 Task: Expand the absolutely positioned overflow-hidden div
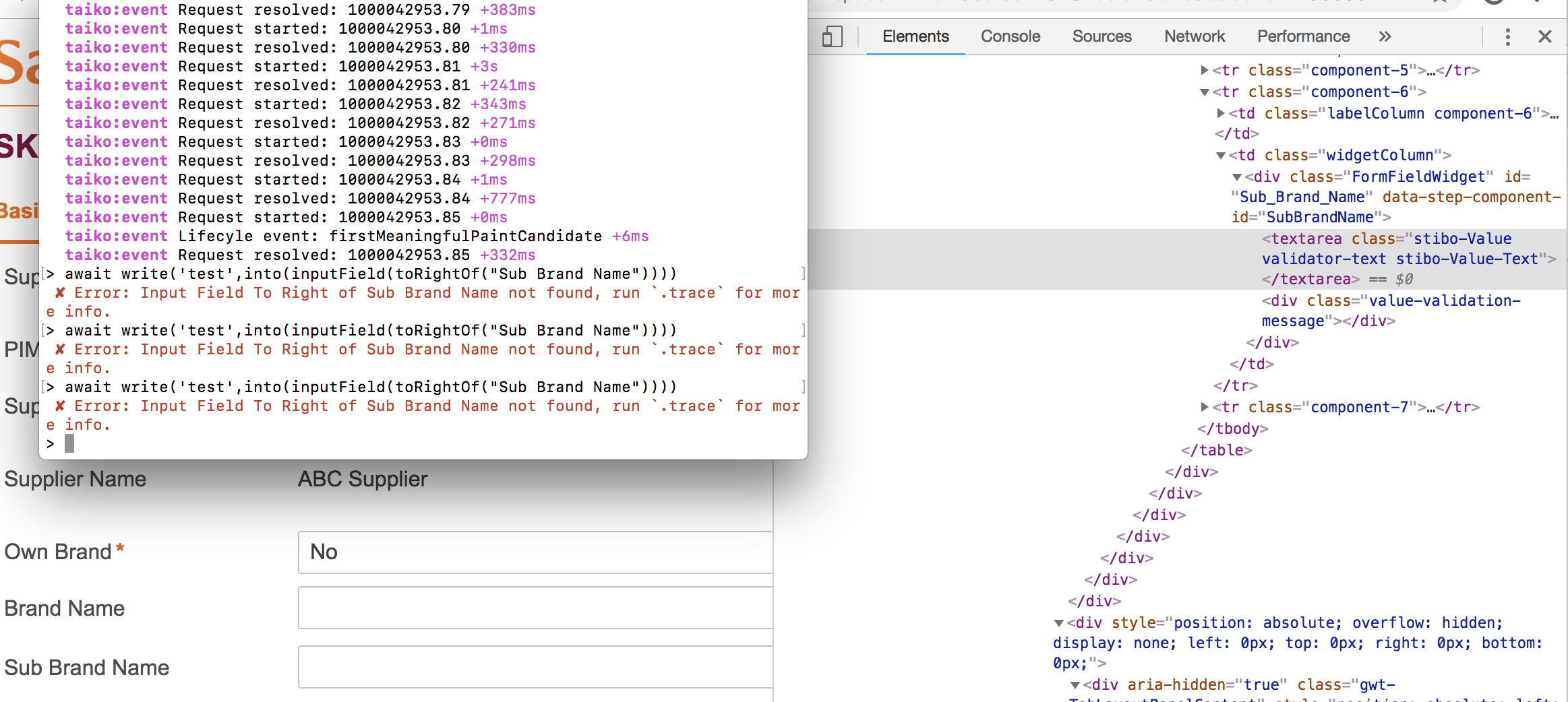1060,623
